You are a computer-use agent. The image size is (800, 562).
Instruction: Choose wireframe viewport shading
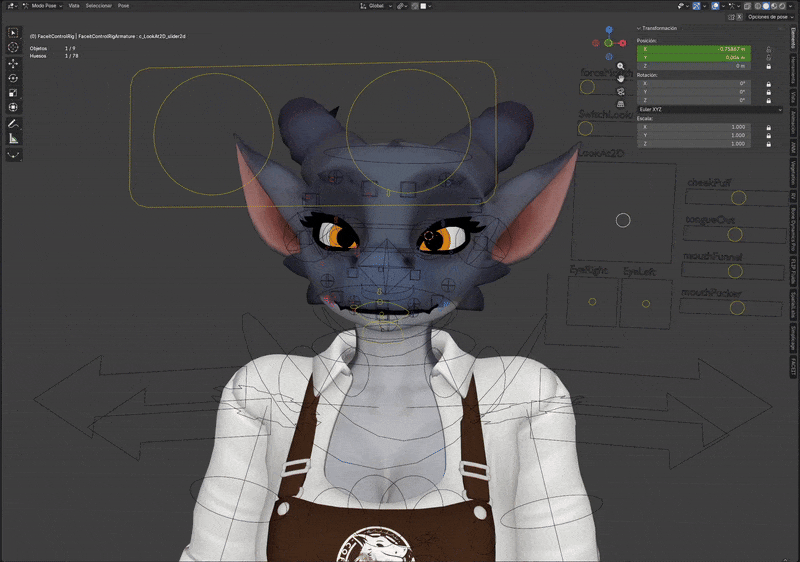point(757,6)
